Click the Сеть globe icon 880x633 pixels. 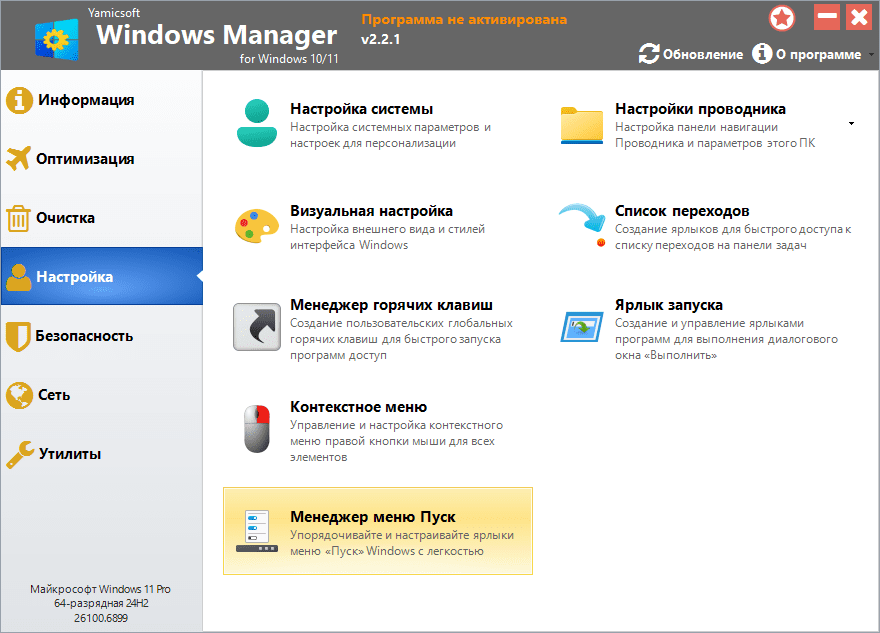tap(19, 395)
